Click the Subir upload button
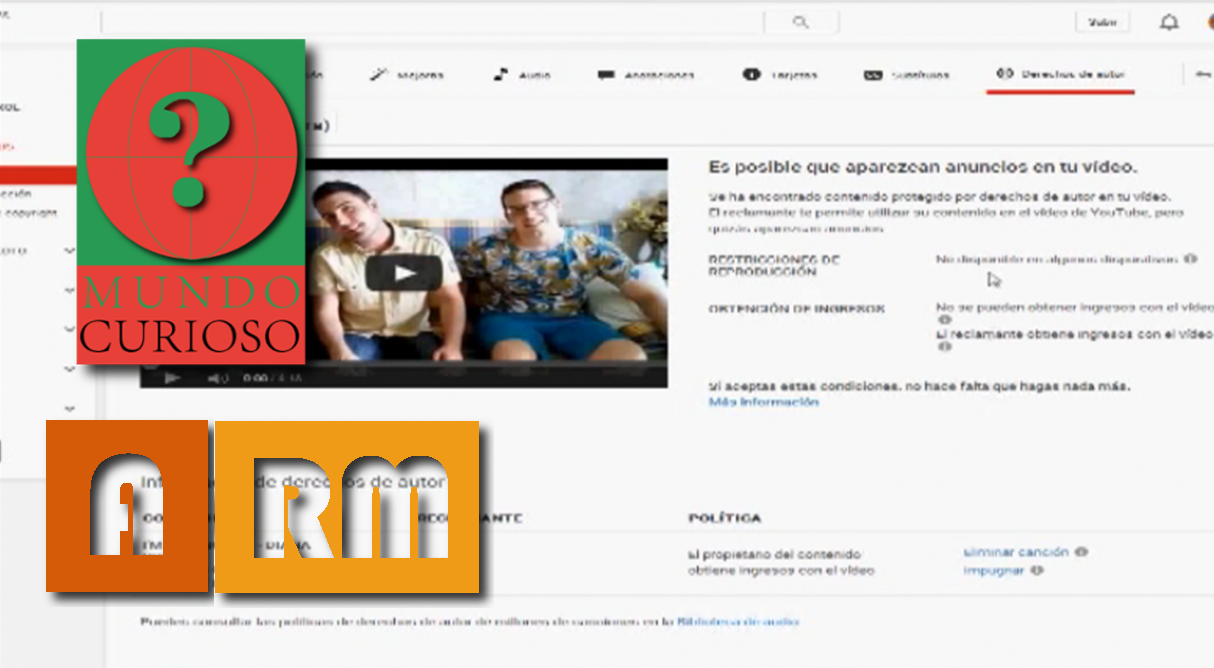 click(x=1103, y=22)
